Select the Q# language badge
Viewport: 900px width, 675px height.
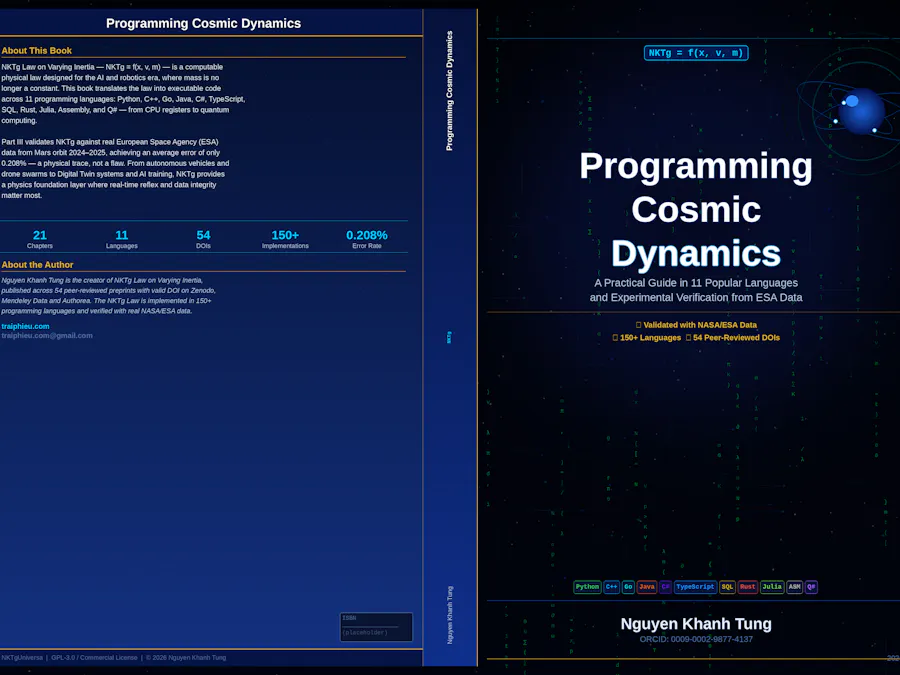pos(810,587)
